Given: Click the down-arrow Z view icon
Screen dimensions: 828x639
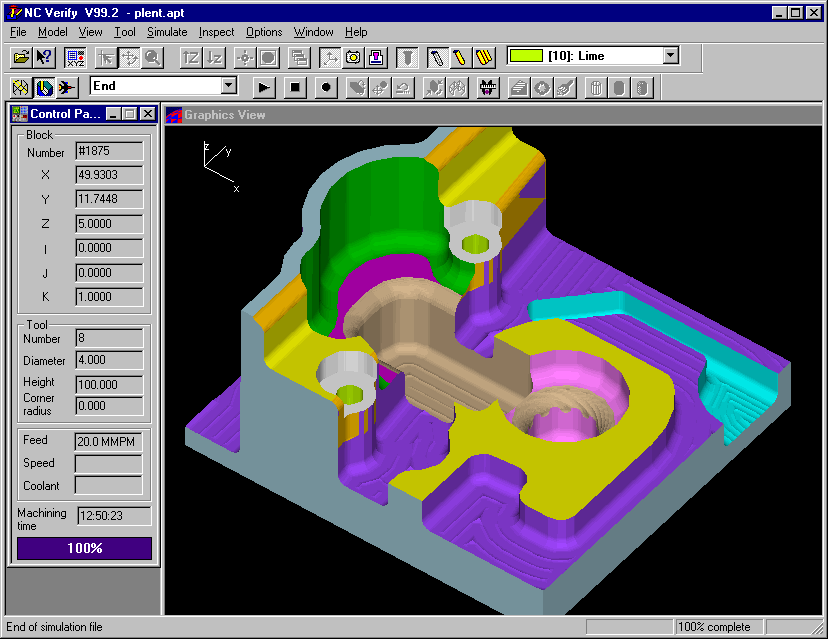Looking at the screenshot, I should [214, 57].
